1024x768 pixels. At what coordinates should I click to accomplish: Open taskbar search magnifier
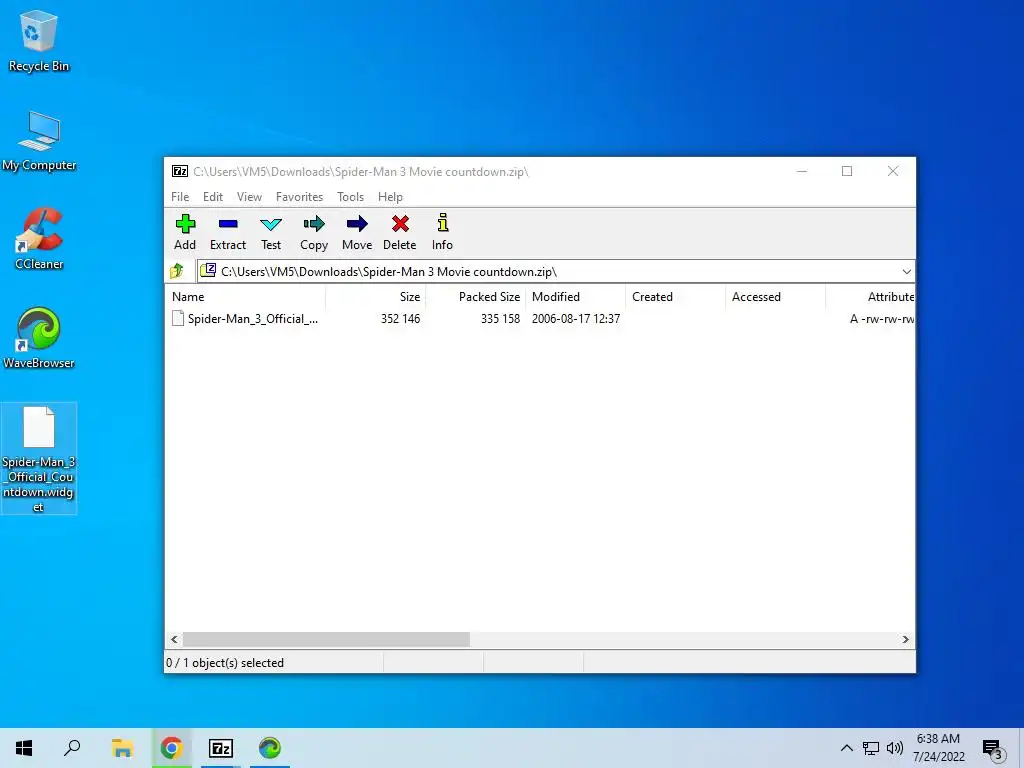72,748
